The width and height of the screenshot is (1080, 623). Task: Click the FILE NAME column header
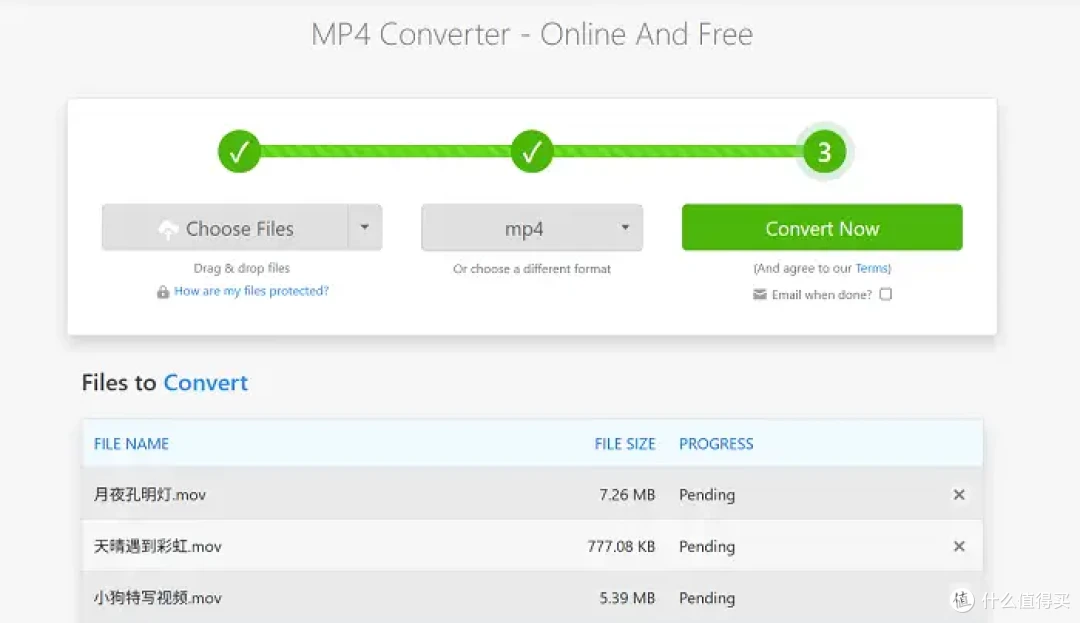click(131, 444)
